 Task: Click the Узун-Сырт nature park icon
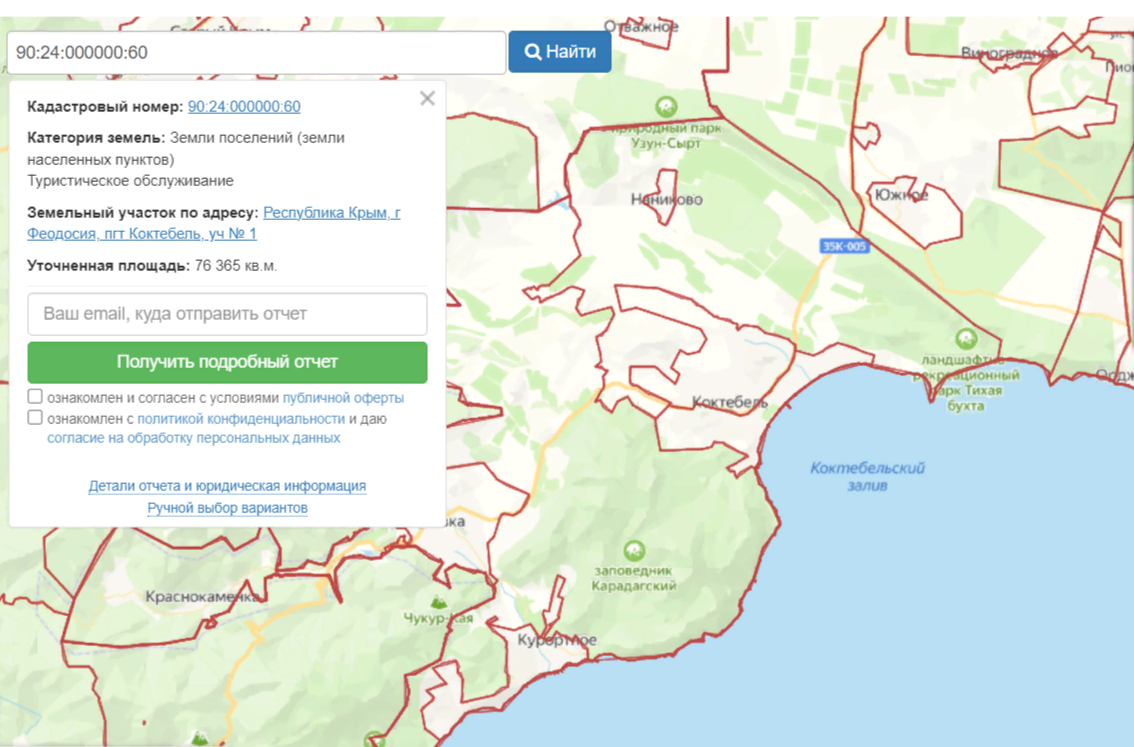[x=665, y=107]
